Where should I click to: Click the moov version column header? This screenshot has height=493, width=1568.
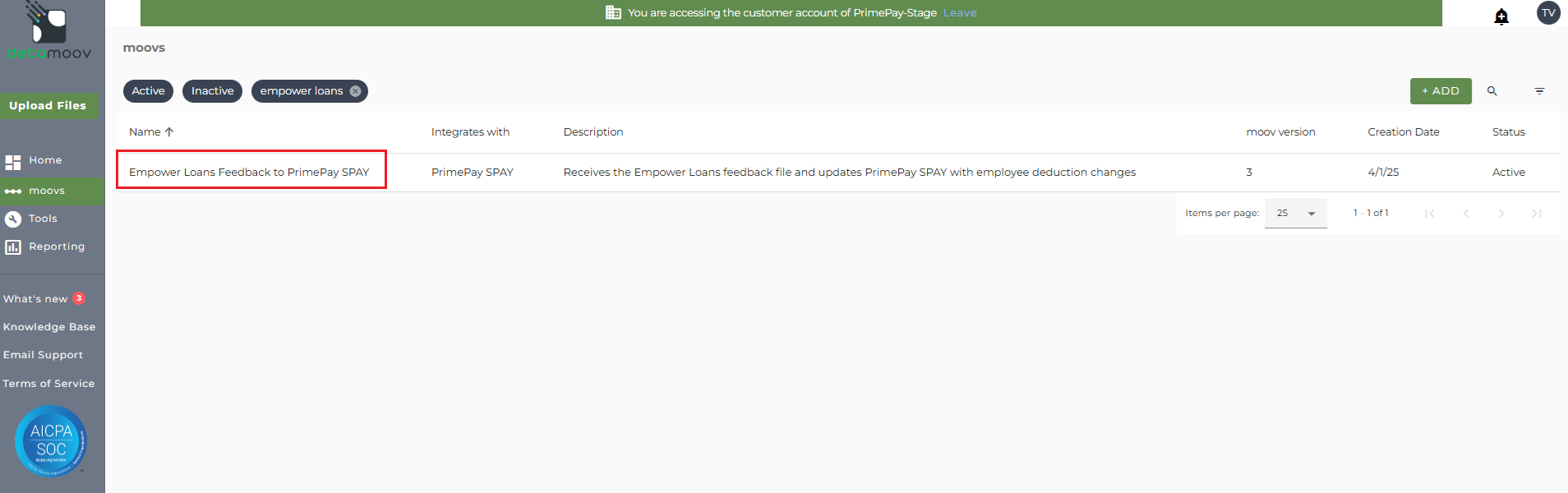point(1280,132)
